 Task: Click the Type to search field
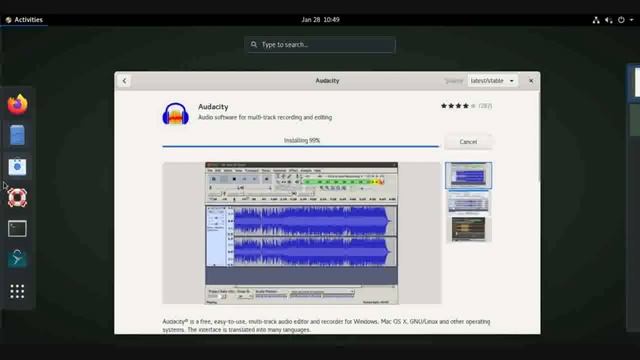(320, 44)
